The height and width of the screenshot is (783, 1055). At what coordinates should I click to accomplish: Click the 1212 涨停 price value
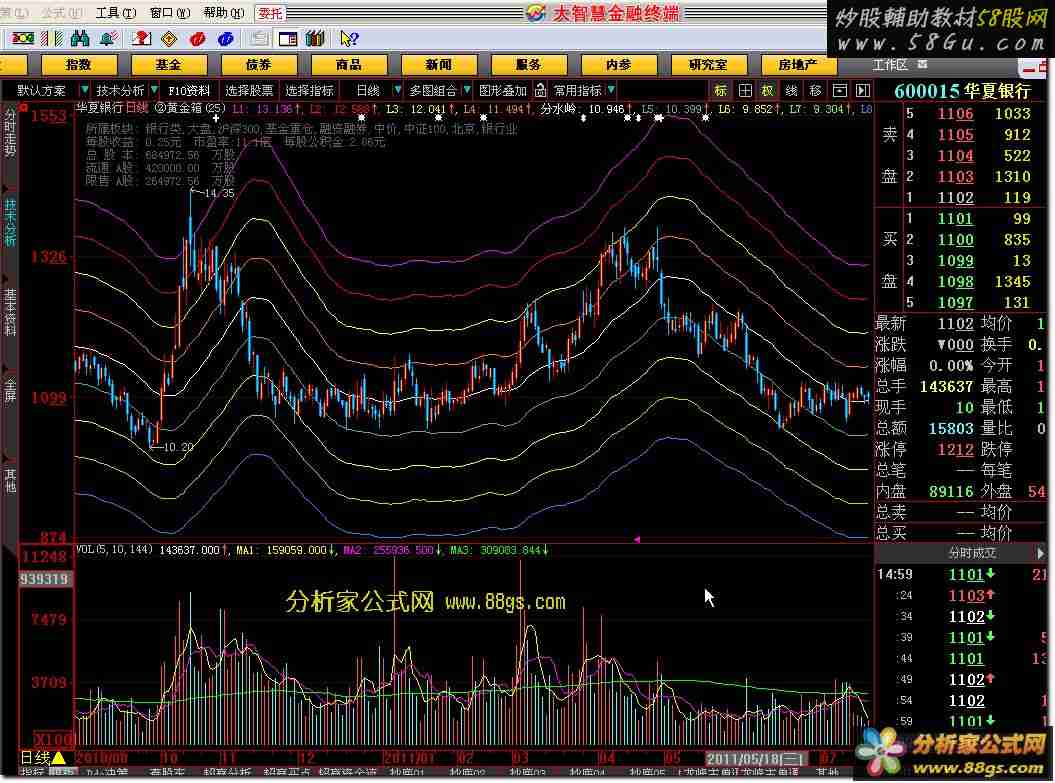(x=955, y=449)
